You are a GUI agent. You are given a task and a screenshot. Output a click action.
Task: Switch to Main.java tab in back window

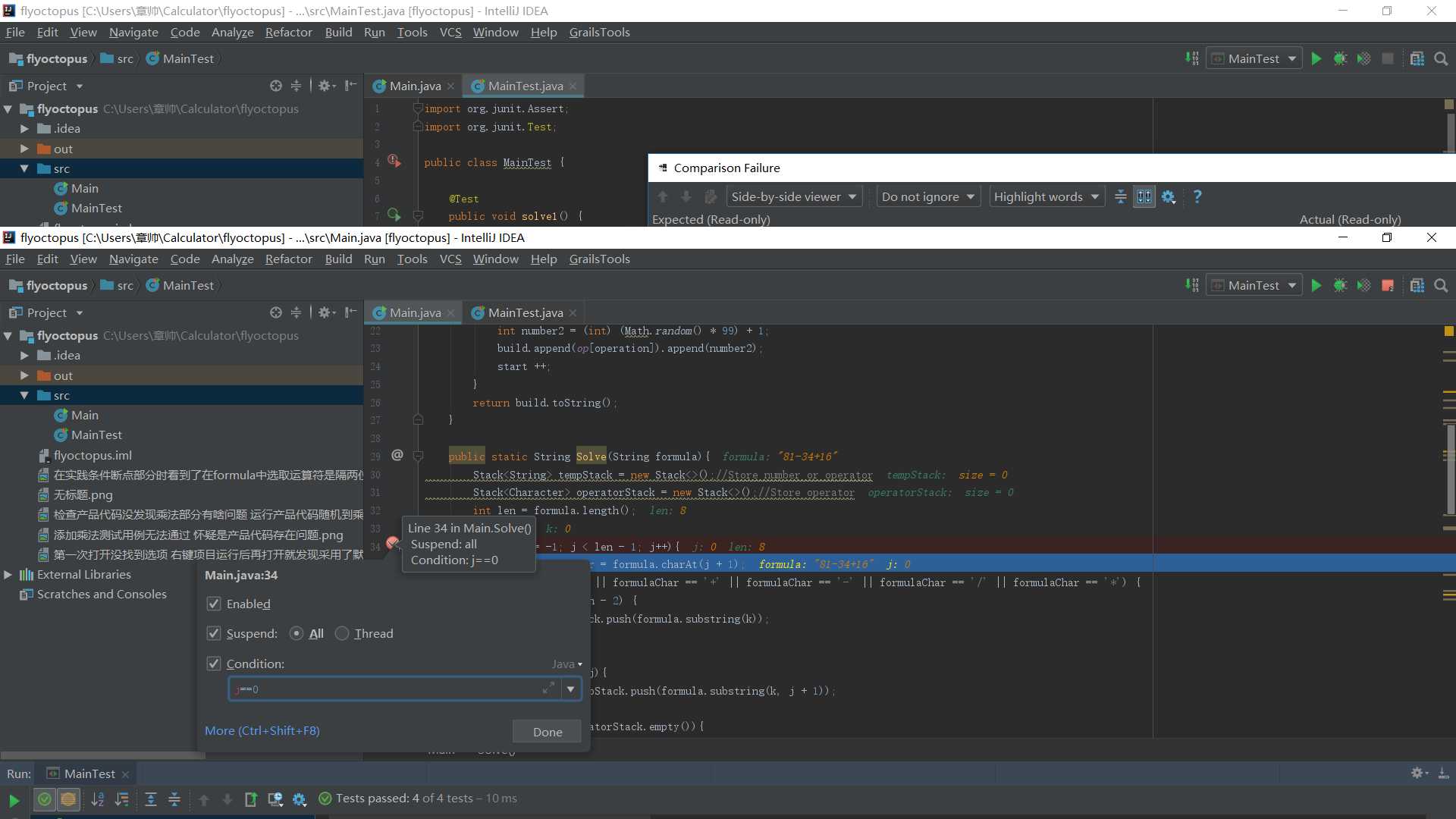click(x=414, y=86)
